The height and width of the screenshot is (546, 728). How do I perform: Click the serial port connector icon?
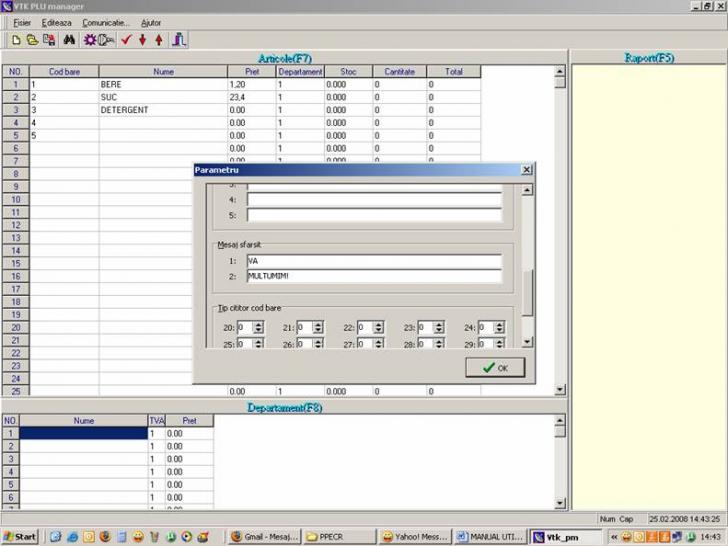coord(106,40)
